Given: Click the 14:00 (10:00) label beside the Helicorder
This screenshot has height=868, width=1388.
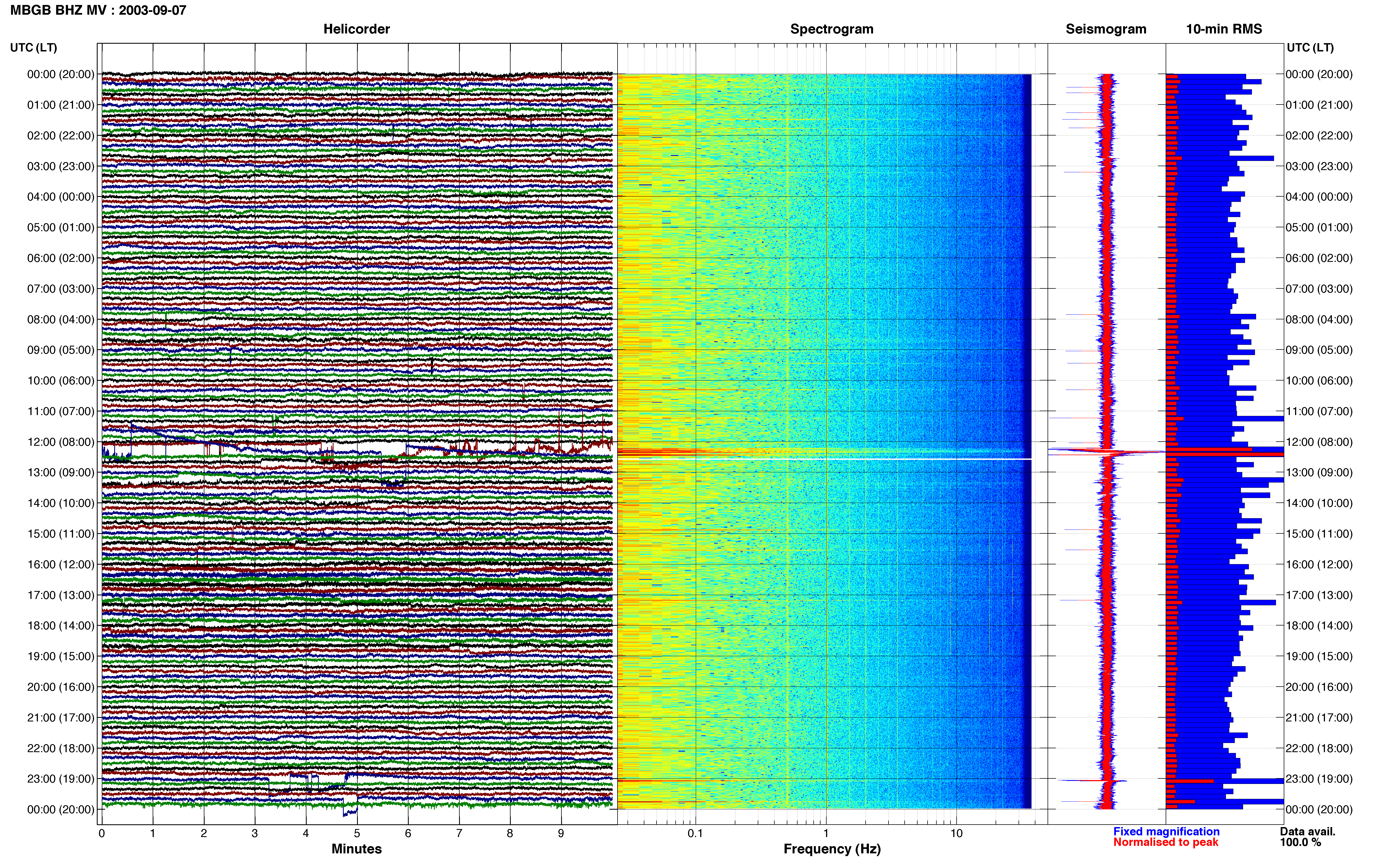Looking at the screenshot, I should (61, 503).
